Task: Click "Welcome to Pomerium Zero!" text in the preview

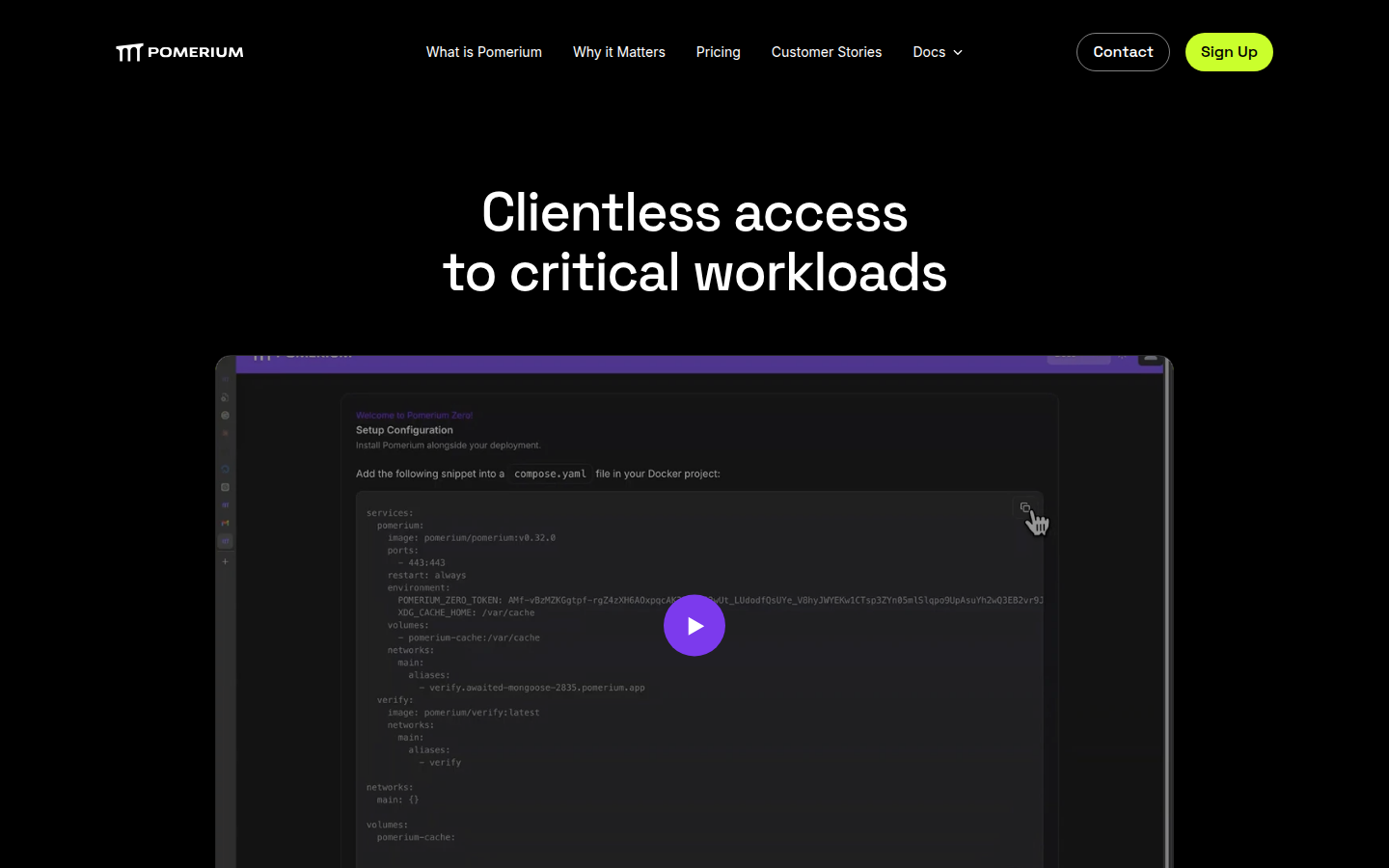Action: tap(414, 416)
